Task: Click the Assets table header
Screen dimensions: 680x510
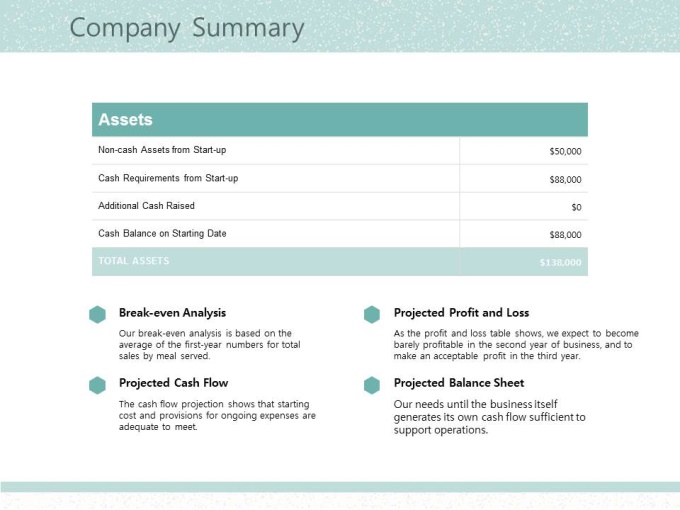Action: click(340, 120)
